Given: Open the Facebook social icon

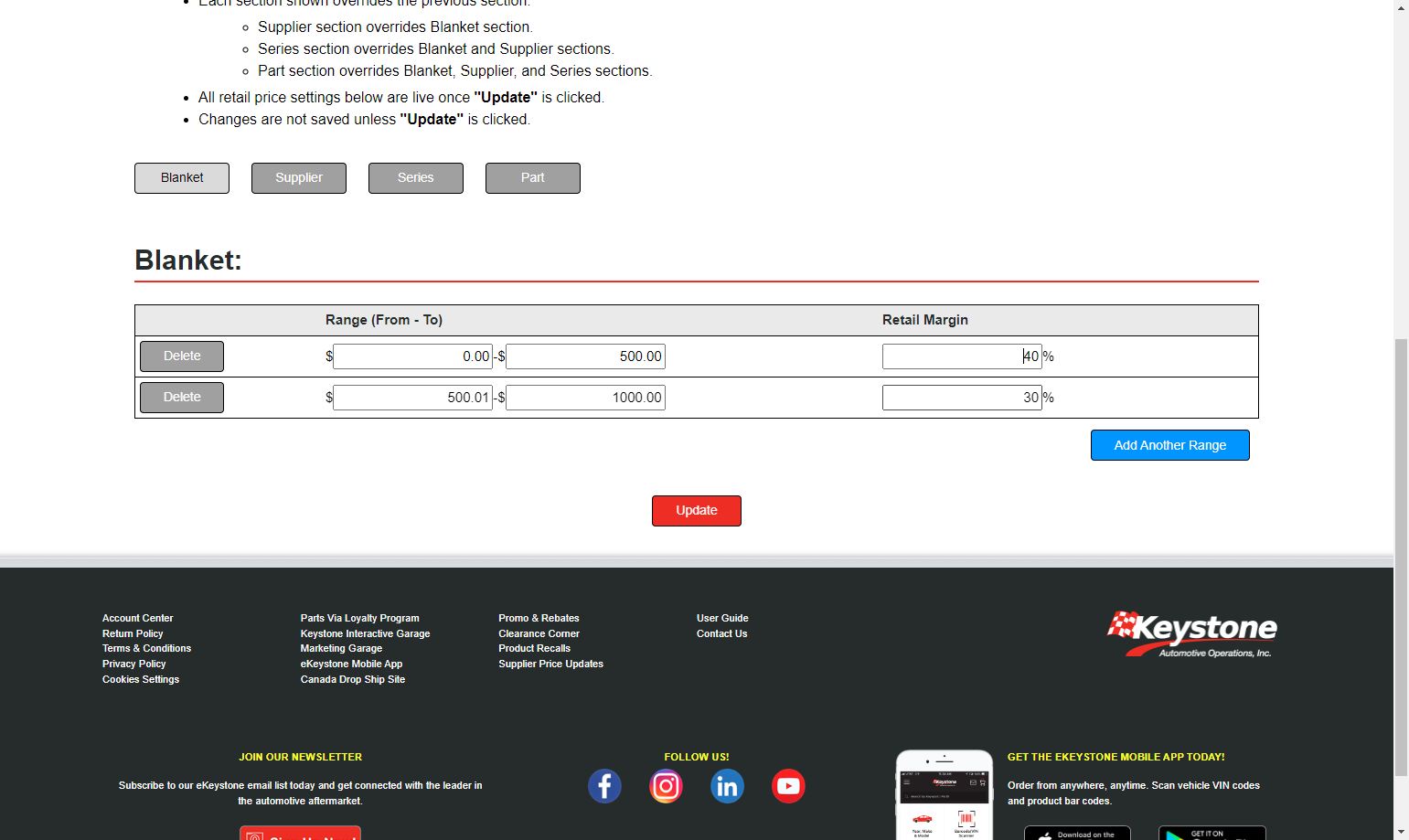Looking at the screenshot, I should 604,786.
